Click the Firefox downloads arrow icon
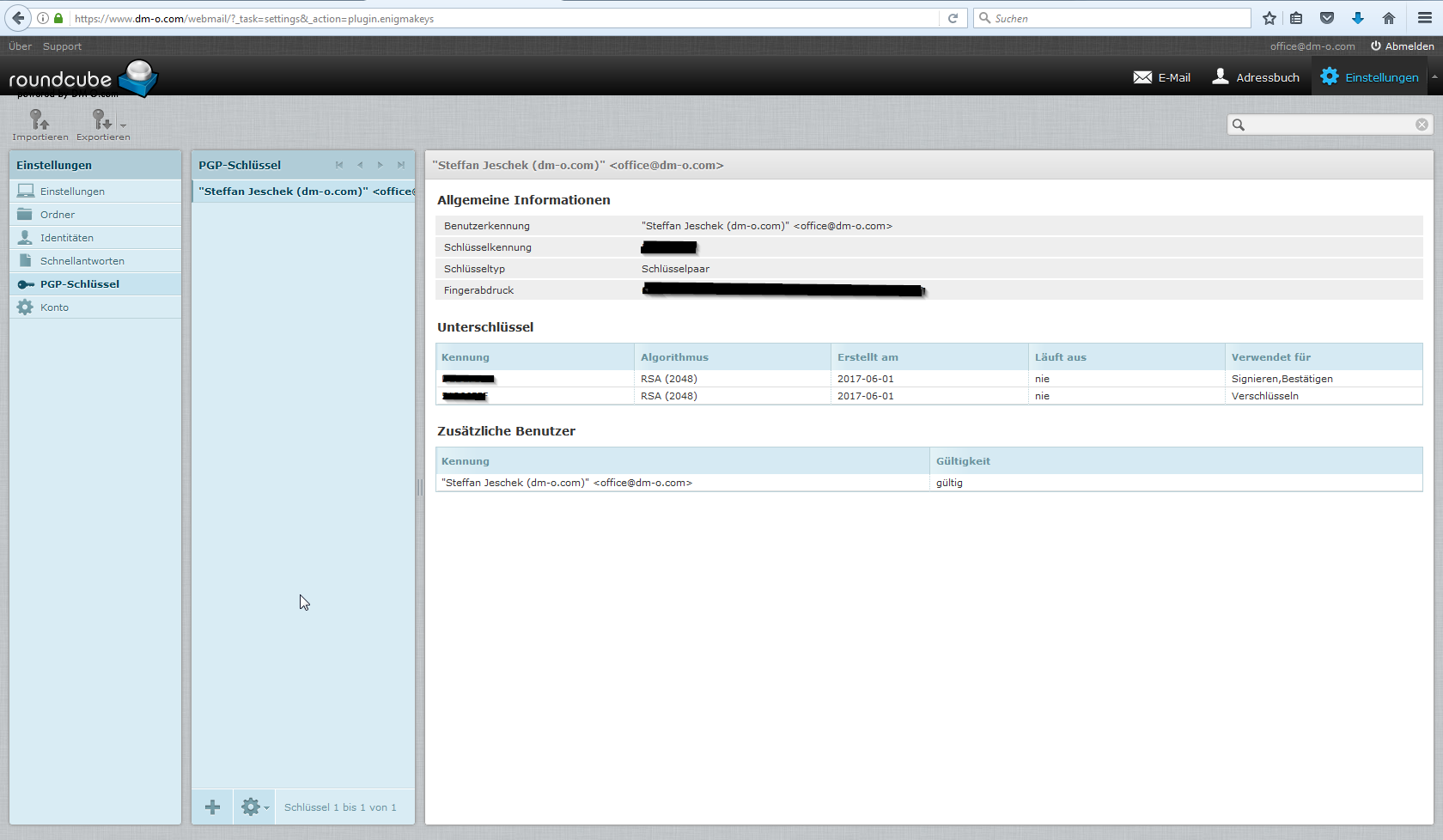Image resolution: width=1443 pixels, height=840 pixels. 1358,18
